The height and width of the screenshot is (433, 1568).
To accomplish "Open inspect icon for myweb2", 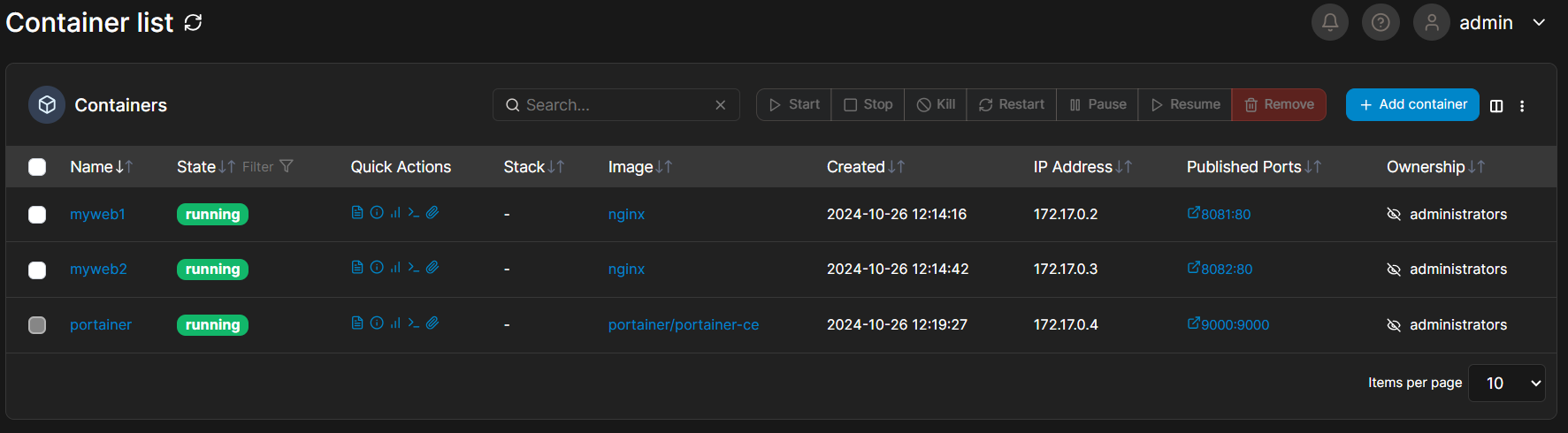I will tap(377, 267).
